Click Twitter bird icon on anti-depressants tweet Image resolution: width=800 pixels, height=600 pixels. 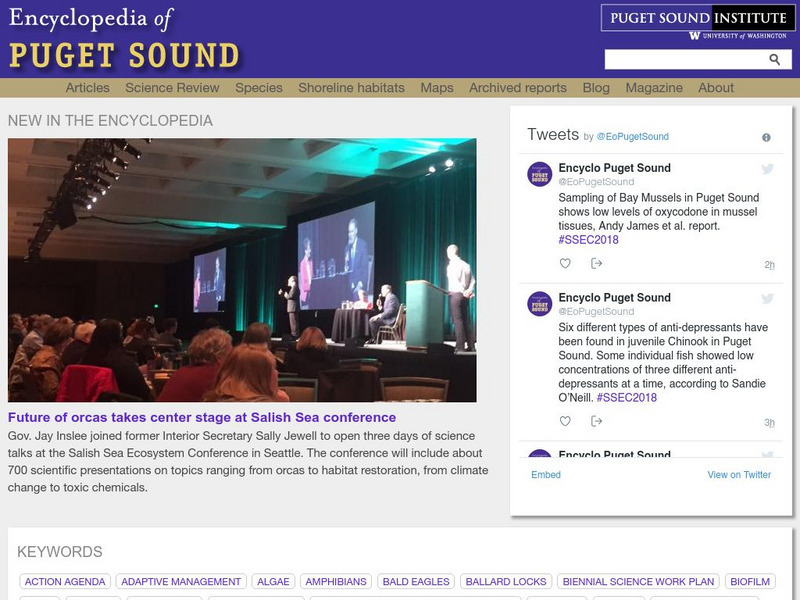(767, 298)
